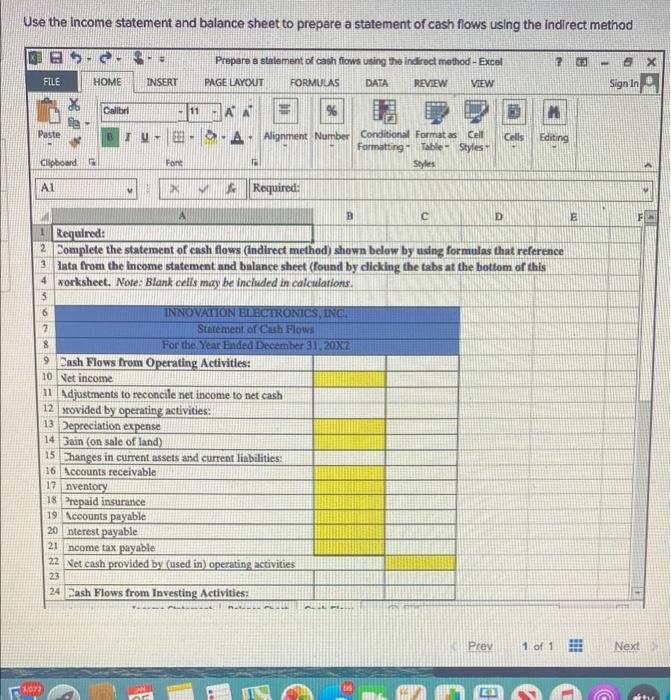This screenshot has width=671, height=700.
Task: Click the Sign In link
Action: 624,83
